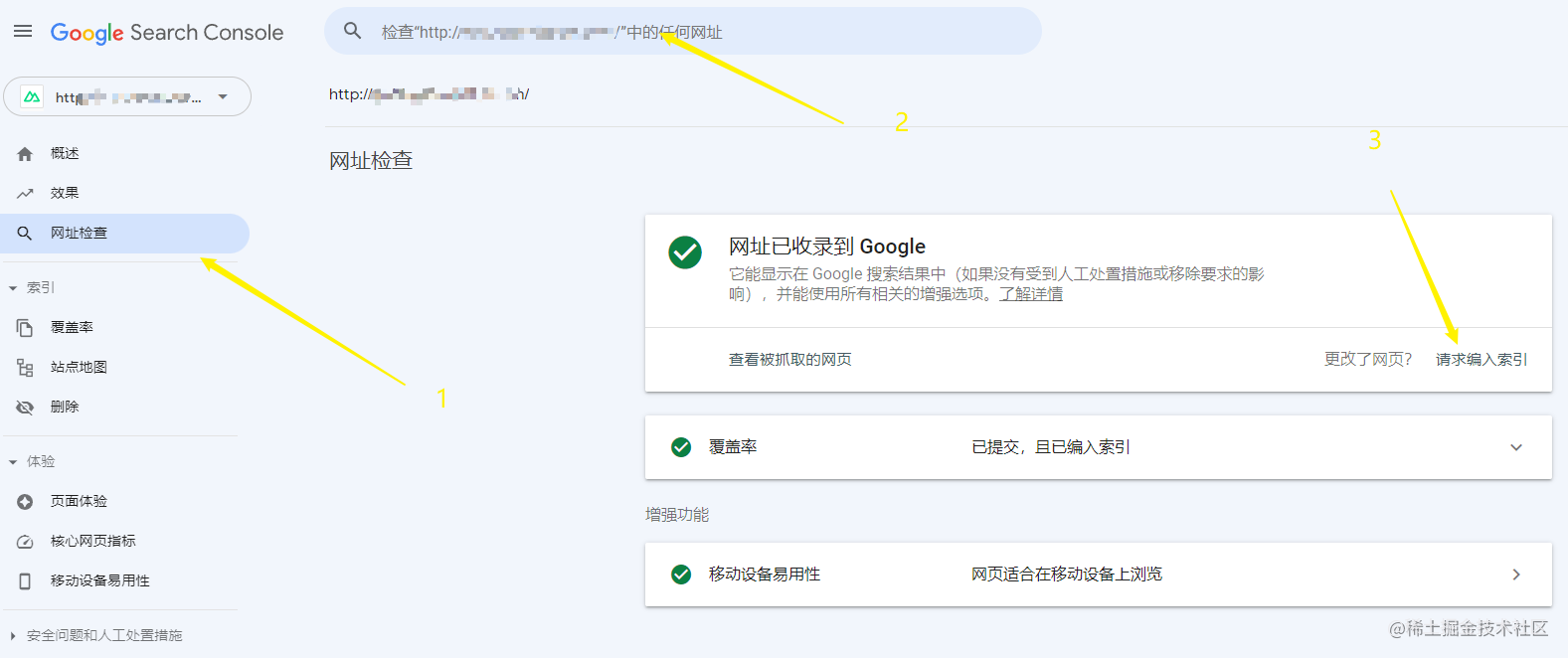
Task: Open 覆盖率 under 索引 in sidebar
Action: point(124,328)
